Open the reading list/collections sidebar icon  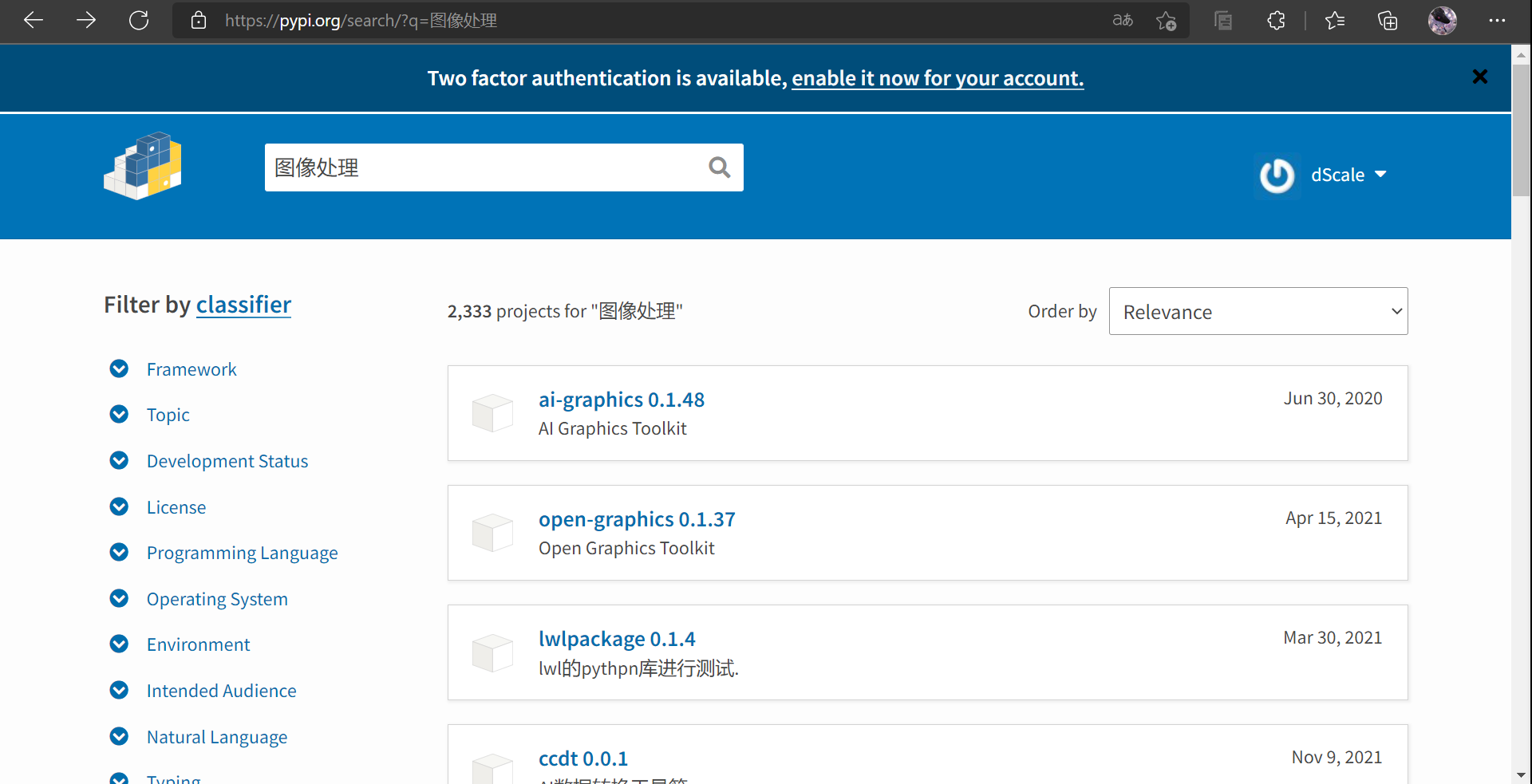tap(1223, 21)
